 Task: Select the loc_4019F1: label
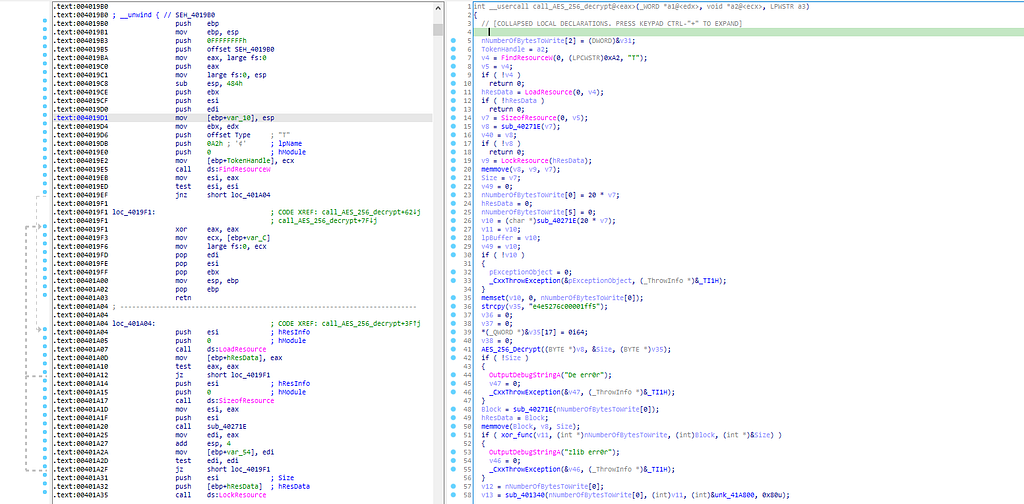tap(133, 211)
